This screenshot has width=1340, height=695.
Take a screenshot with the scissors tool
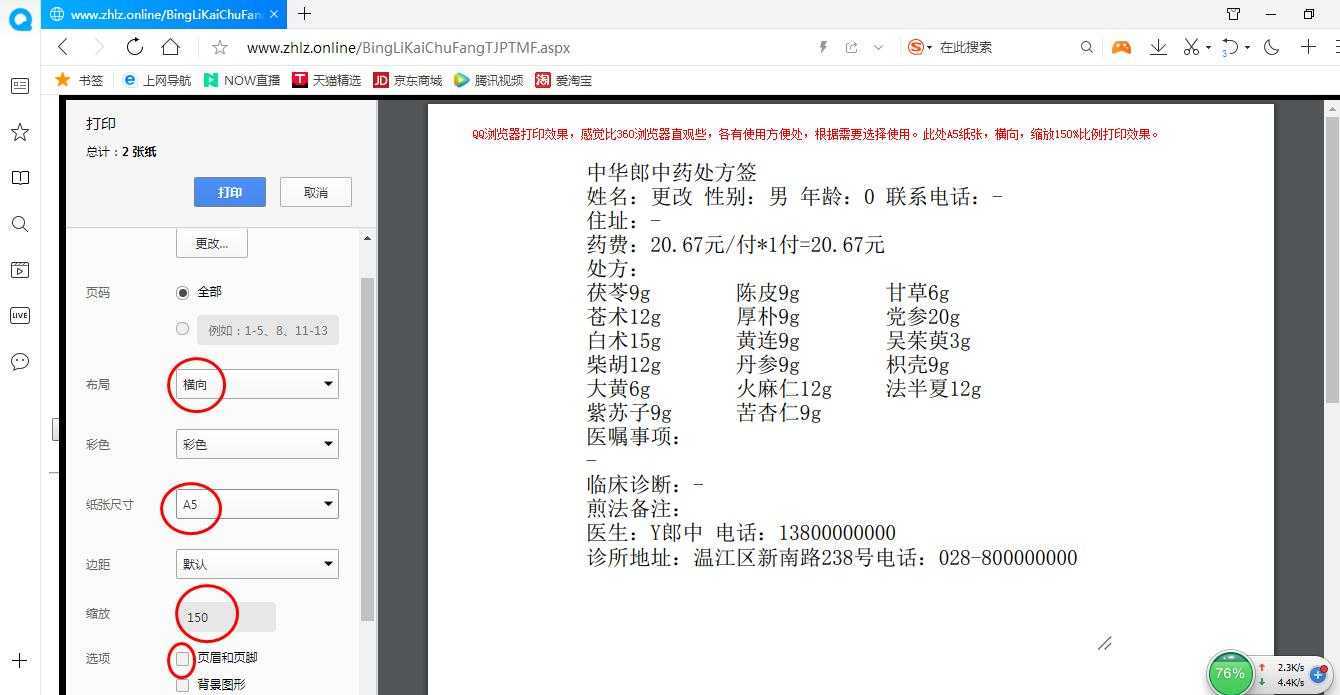(x=1192, y=47)
